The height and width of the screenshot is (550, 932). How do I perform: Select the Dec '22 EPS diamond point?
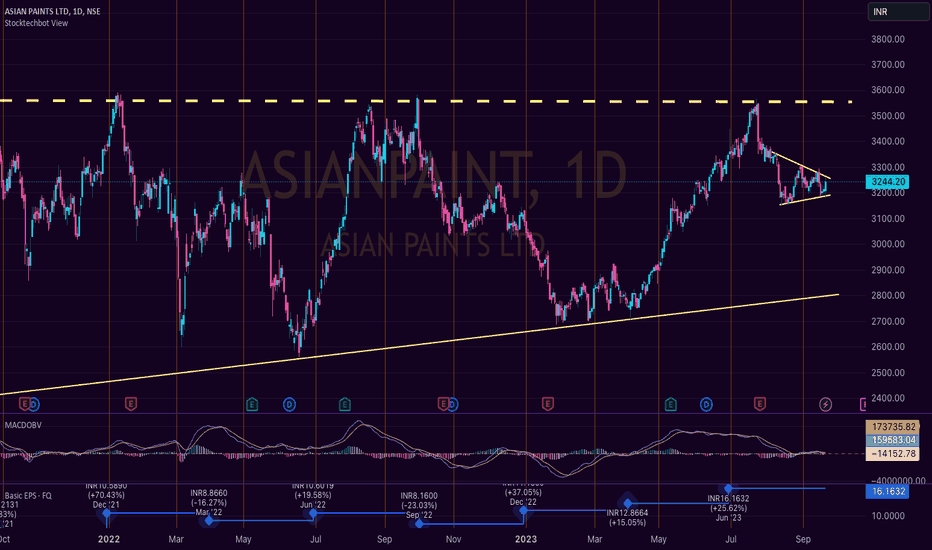coord(524,510)
